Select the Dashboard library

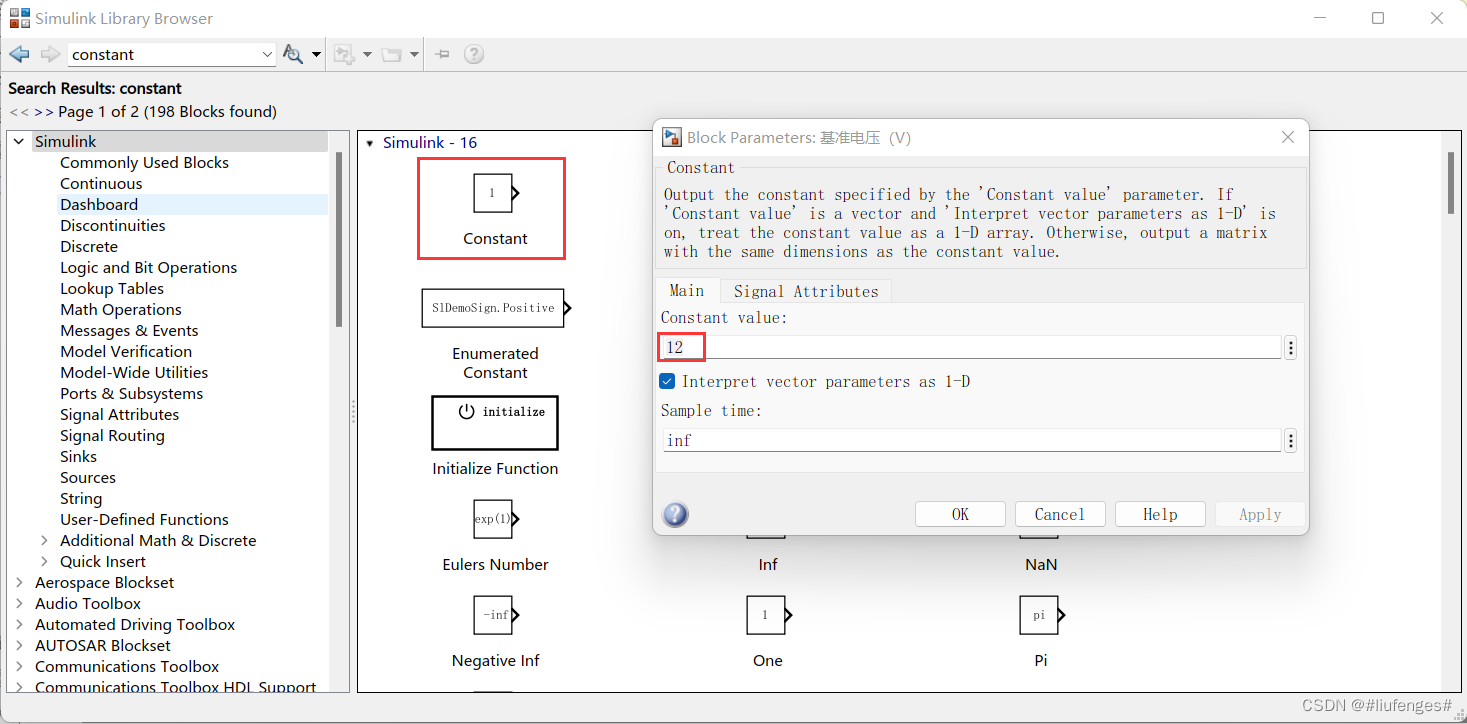point(99,204)
